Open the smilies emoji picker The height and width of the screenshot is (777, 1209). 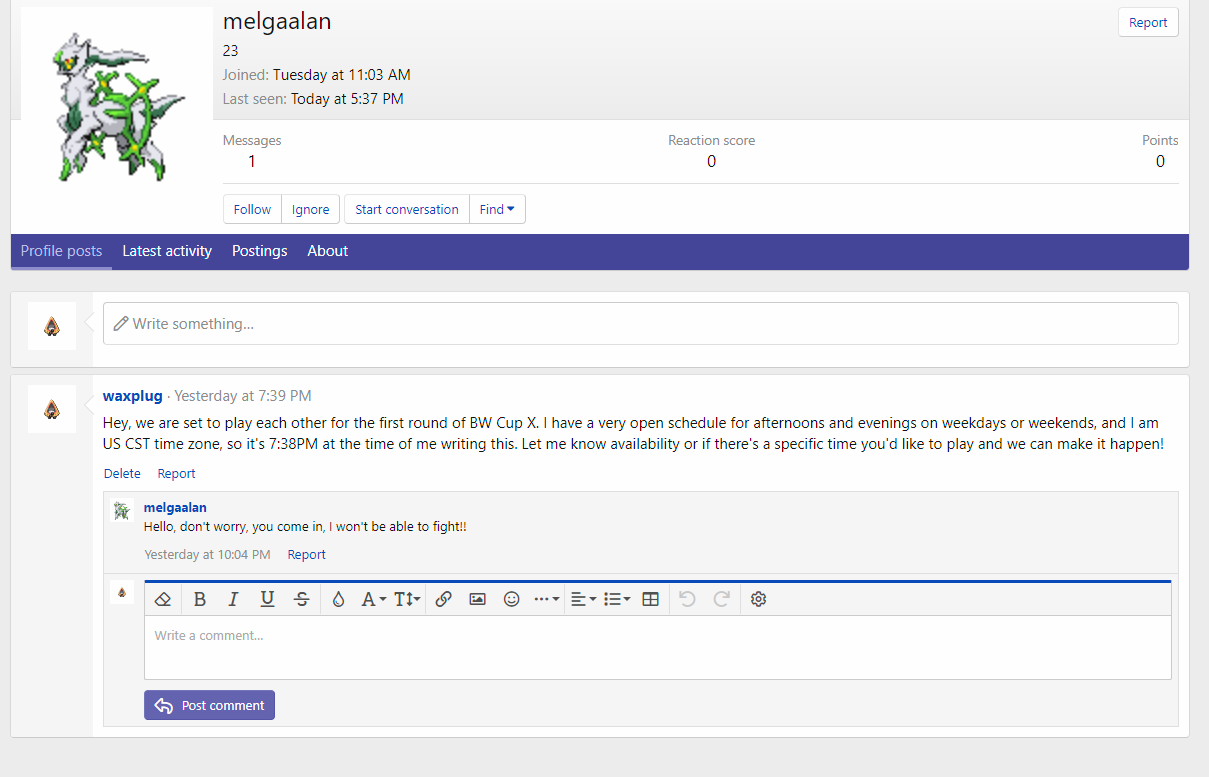pos(511,599)
